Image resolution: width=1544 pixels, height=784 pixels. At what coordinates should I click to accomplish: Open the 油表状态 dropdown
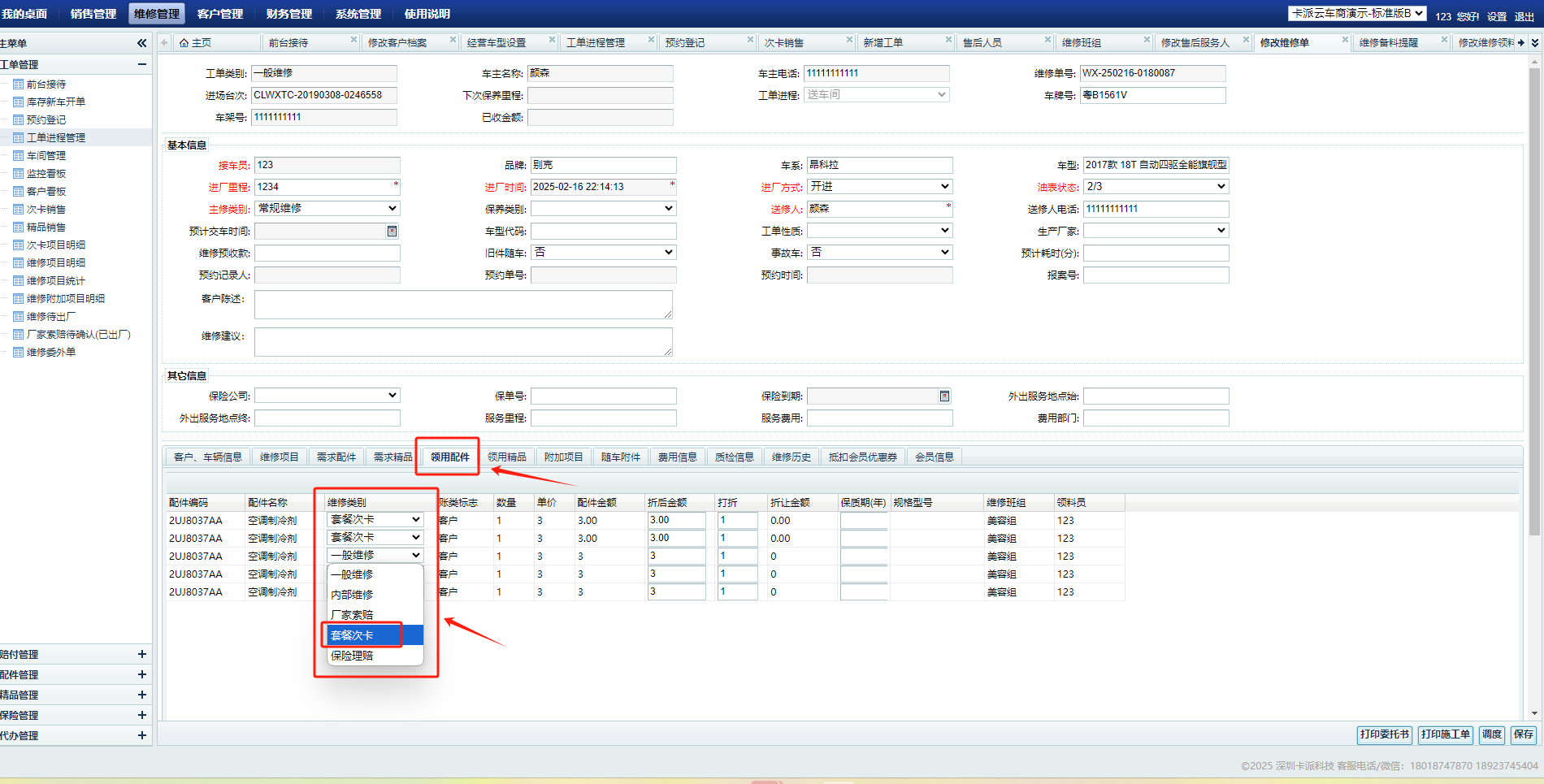point(1156,187)
